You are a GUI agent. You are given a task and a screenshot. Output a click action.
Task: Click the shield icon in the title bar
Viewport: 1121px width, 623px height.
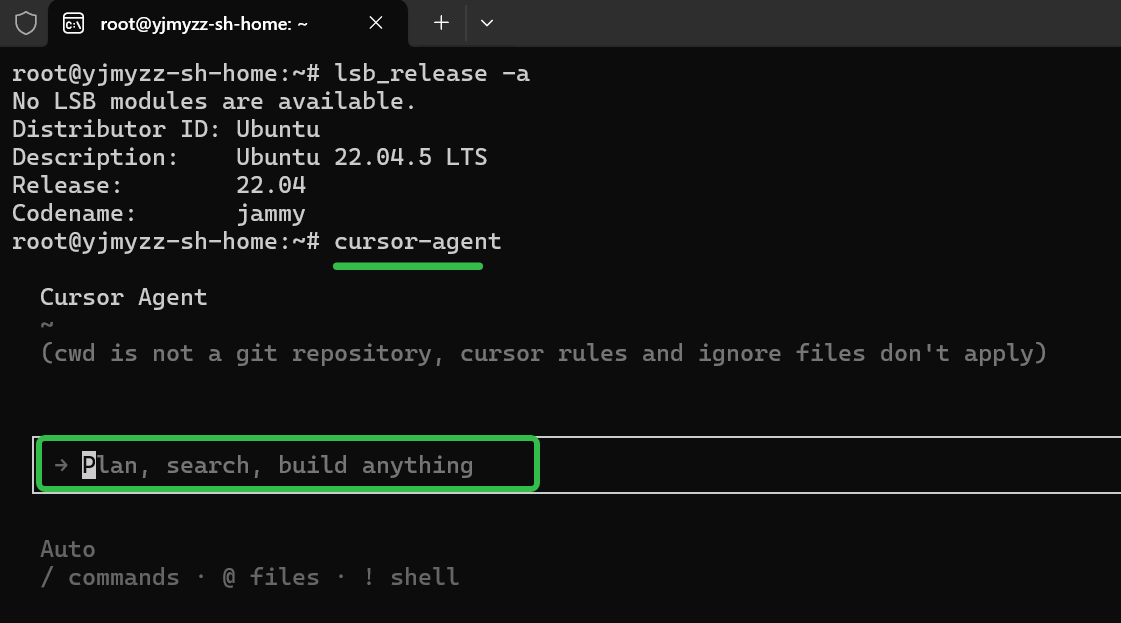coord(26,23)
